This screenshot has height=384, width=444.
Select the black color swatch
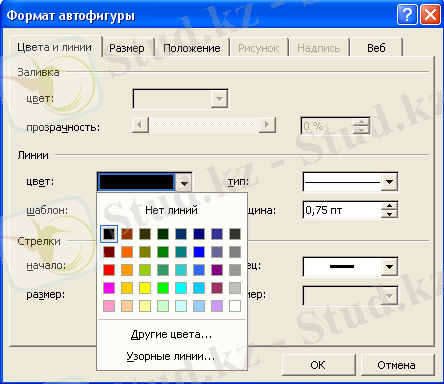109,234
